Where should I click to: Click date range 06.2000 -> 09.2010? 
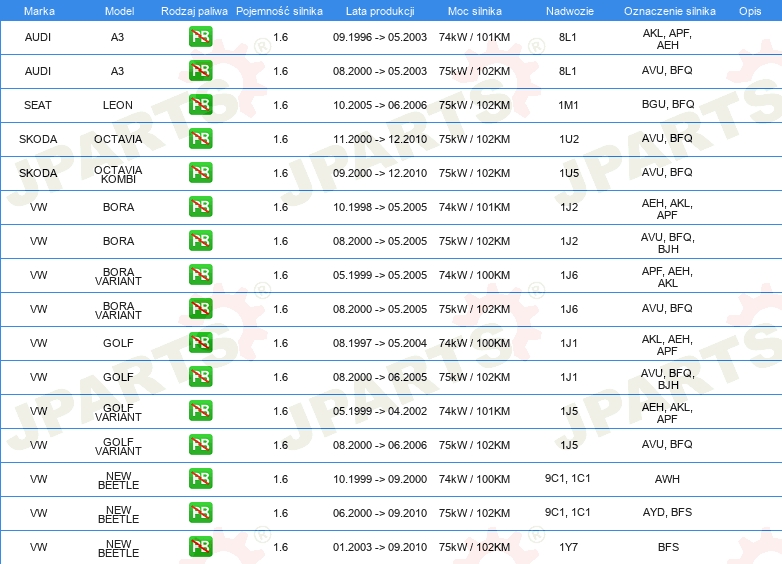point(380,513)
